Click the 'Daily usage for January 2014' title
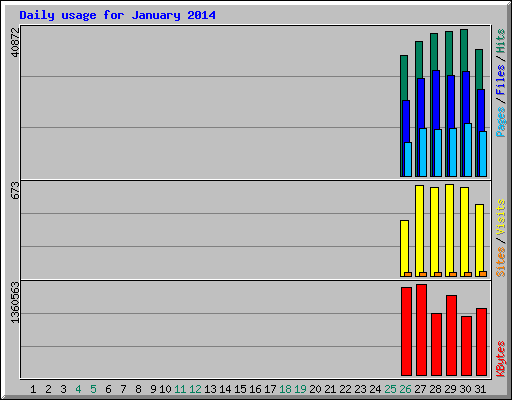Viewport: 512px width, 400px height. [x=117, y=15]
